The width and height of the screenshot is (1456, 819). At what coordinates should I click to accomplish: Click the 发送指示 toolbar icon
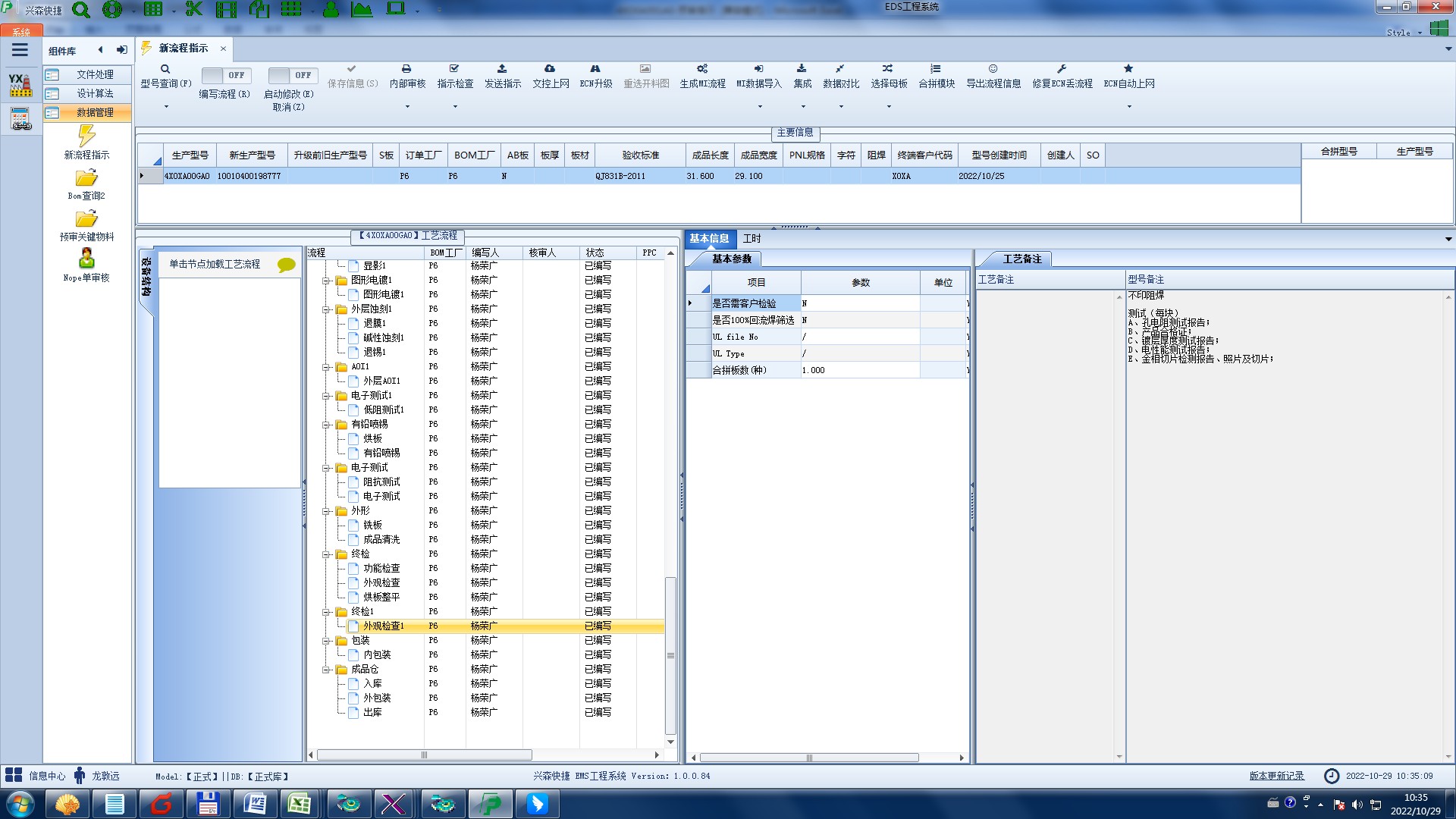pyautogui.click(x=502, y=69)
